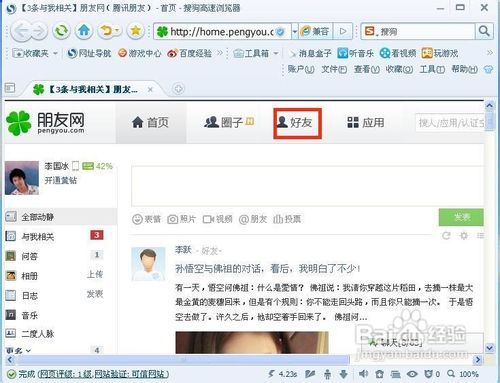Select 与我相关 in left sidebar
500x383 pixels.
click(38, 237)
